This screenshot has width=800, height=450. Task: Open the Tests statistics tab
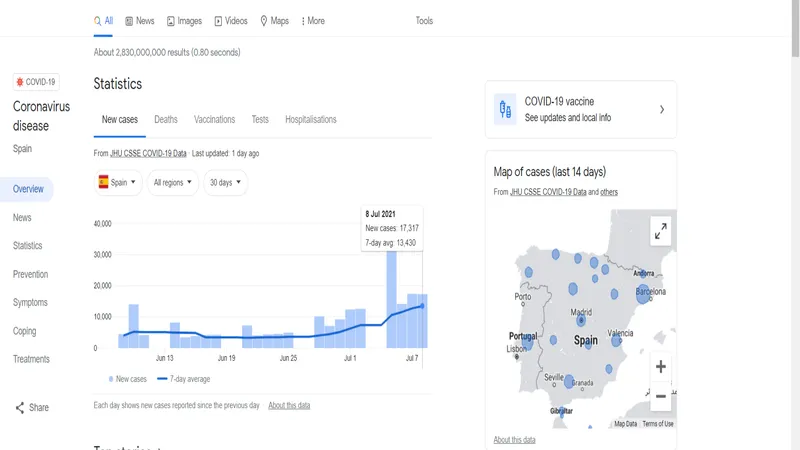click(260, 119)
